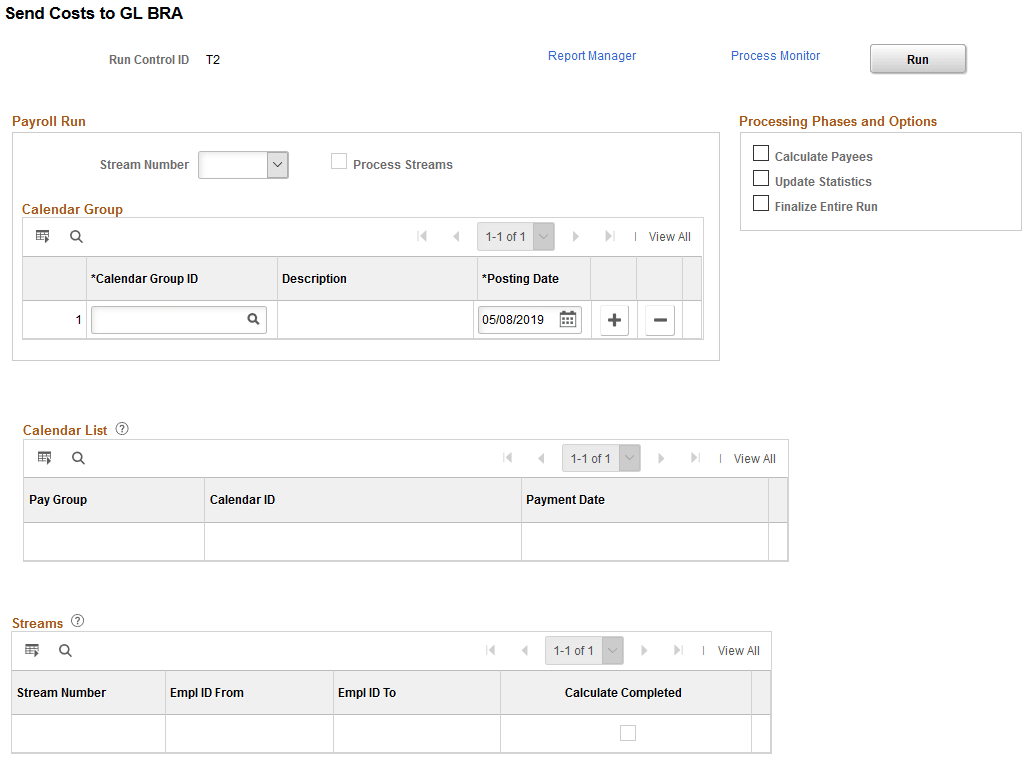Click the Run button
Image resolution: width=1029 pixels, height=762 pixels.
click(x=916, y=58)
